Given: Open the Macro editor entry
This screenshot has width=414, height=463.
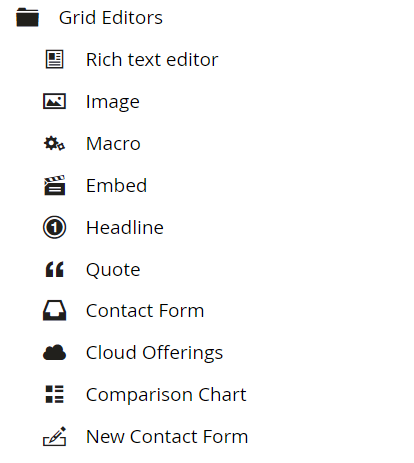Looking at the screenshot, I should tap(113, 144).
